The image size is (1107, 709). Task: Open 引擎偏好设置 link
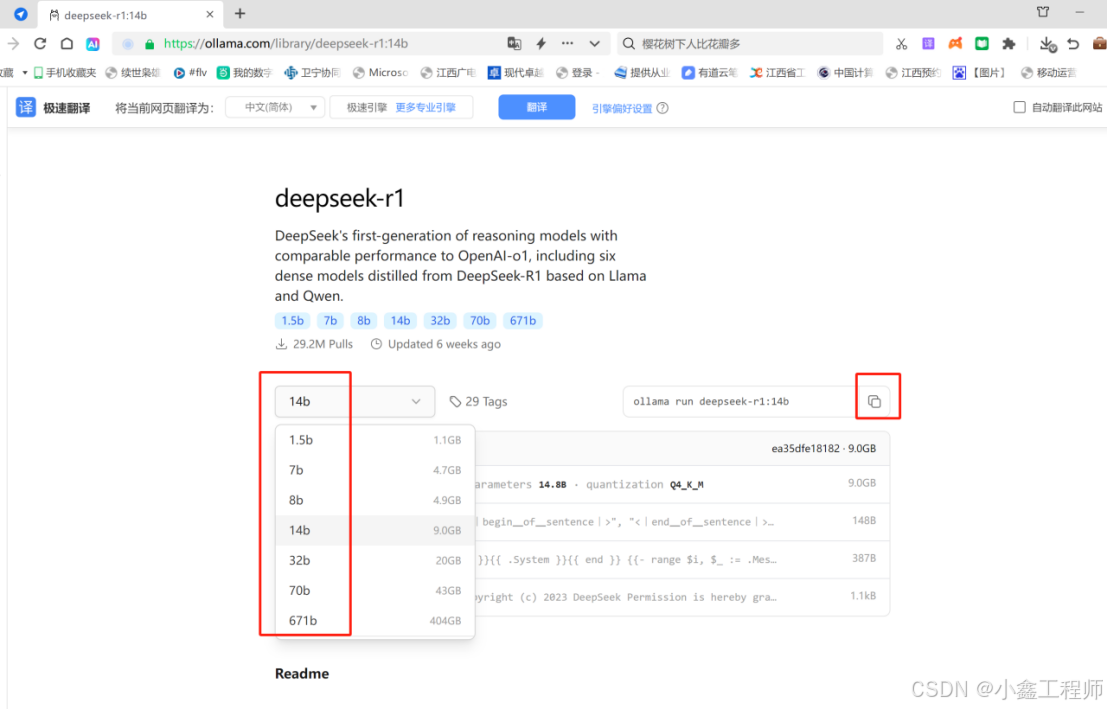tap(621, 108)
